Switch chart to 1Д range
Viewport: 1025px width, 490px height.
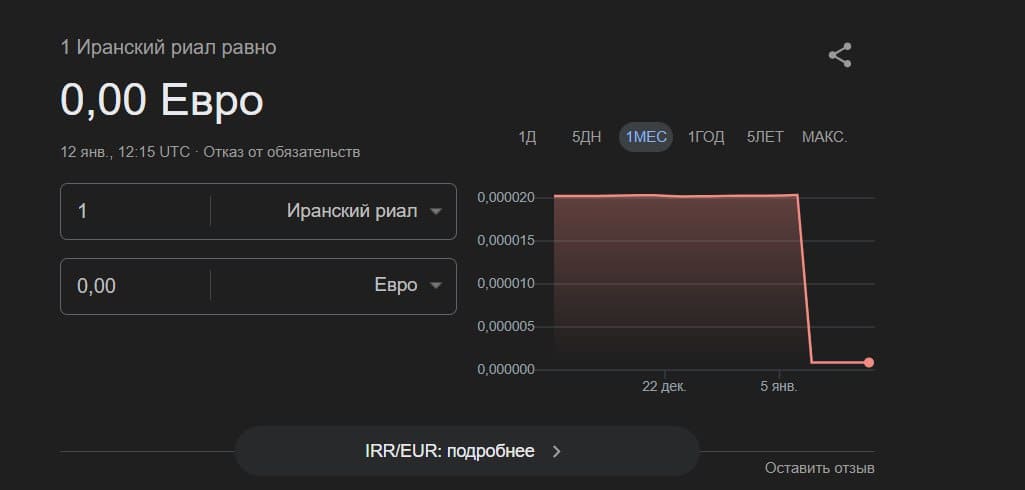coord(527,137)
